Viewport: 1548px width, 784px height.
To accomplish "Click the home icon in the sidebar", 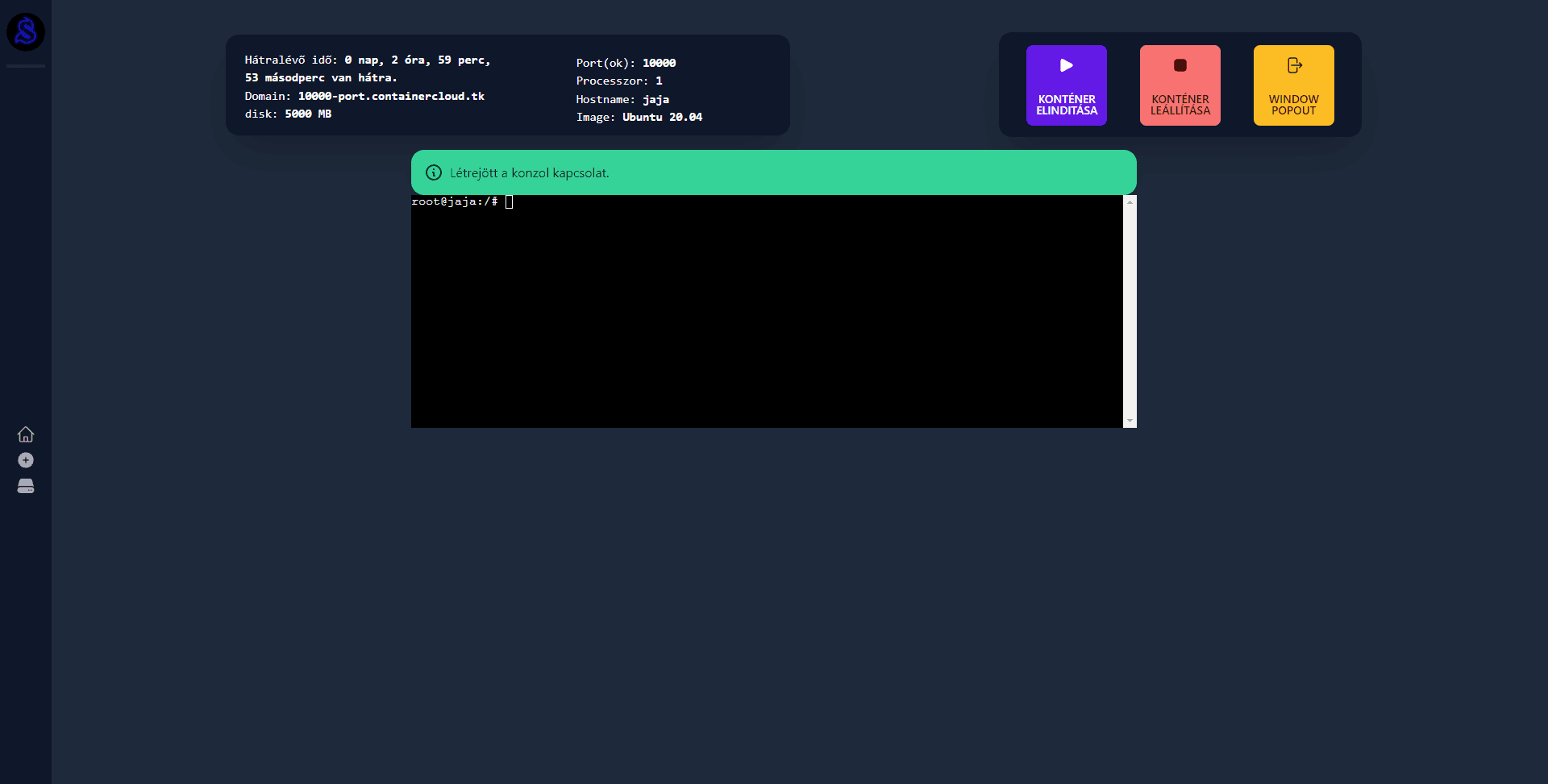I will 26,434.
